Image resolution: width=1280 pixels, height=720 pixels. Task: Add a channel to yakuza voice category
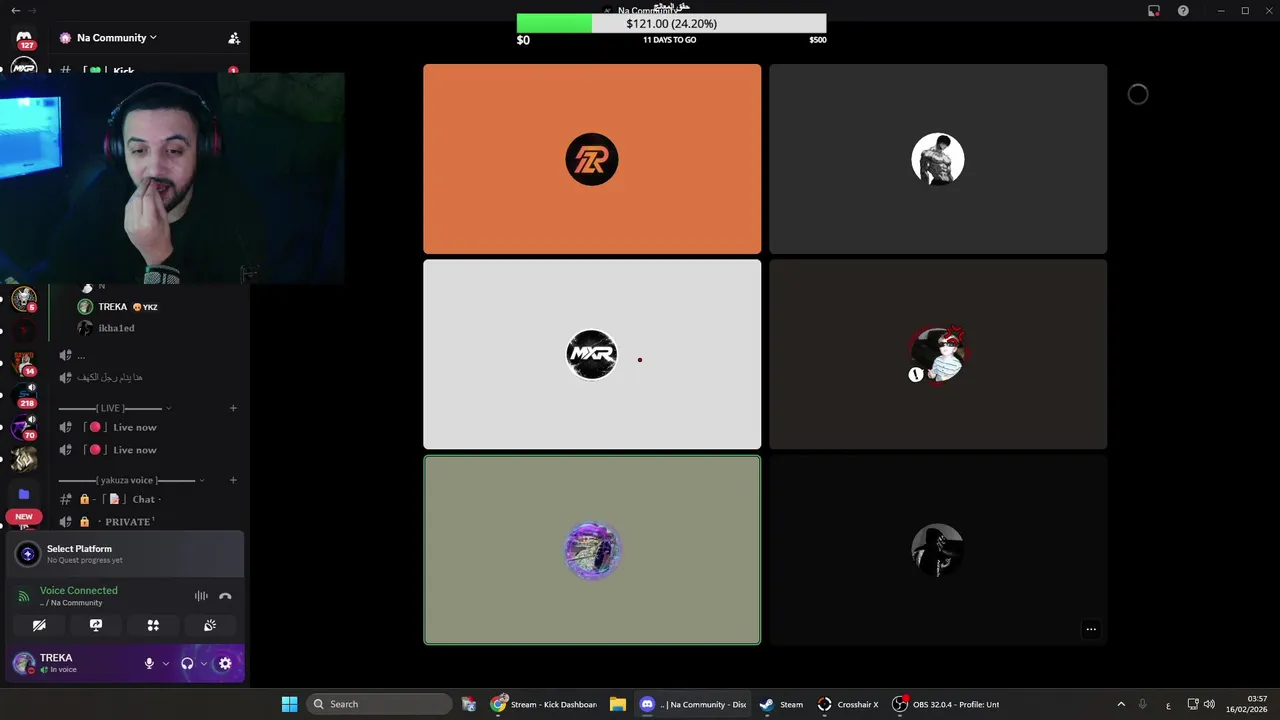tap(233, 480)
